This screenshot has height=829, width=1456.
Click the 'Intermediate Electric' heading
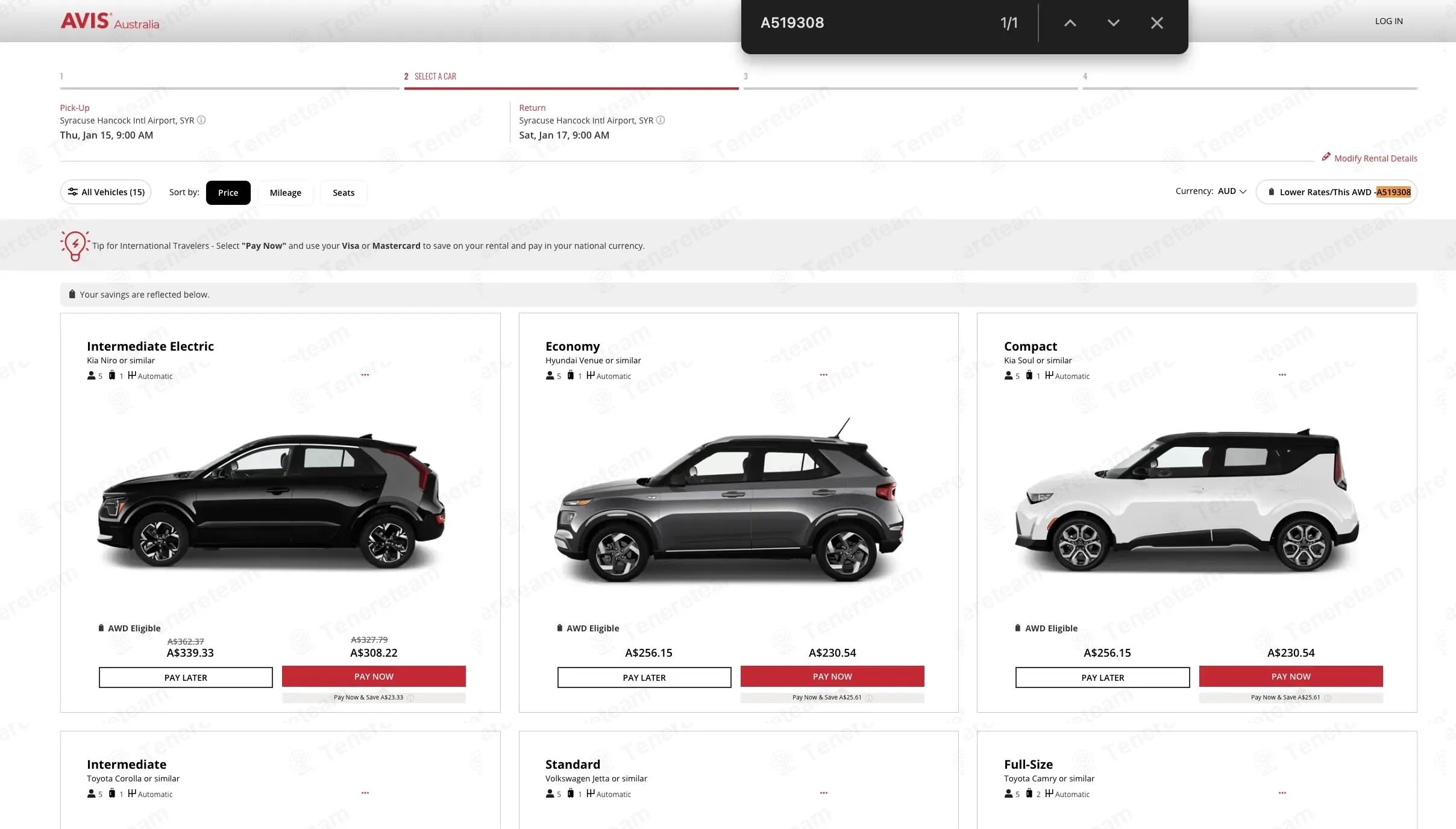tap(150, 346)
